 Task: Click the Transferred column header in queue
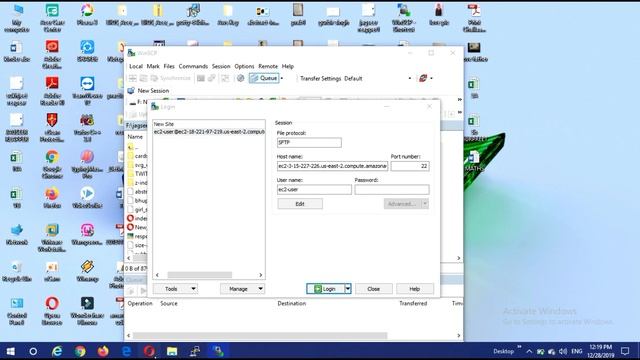(x=413, y=303)
